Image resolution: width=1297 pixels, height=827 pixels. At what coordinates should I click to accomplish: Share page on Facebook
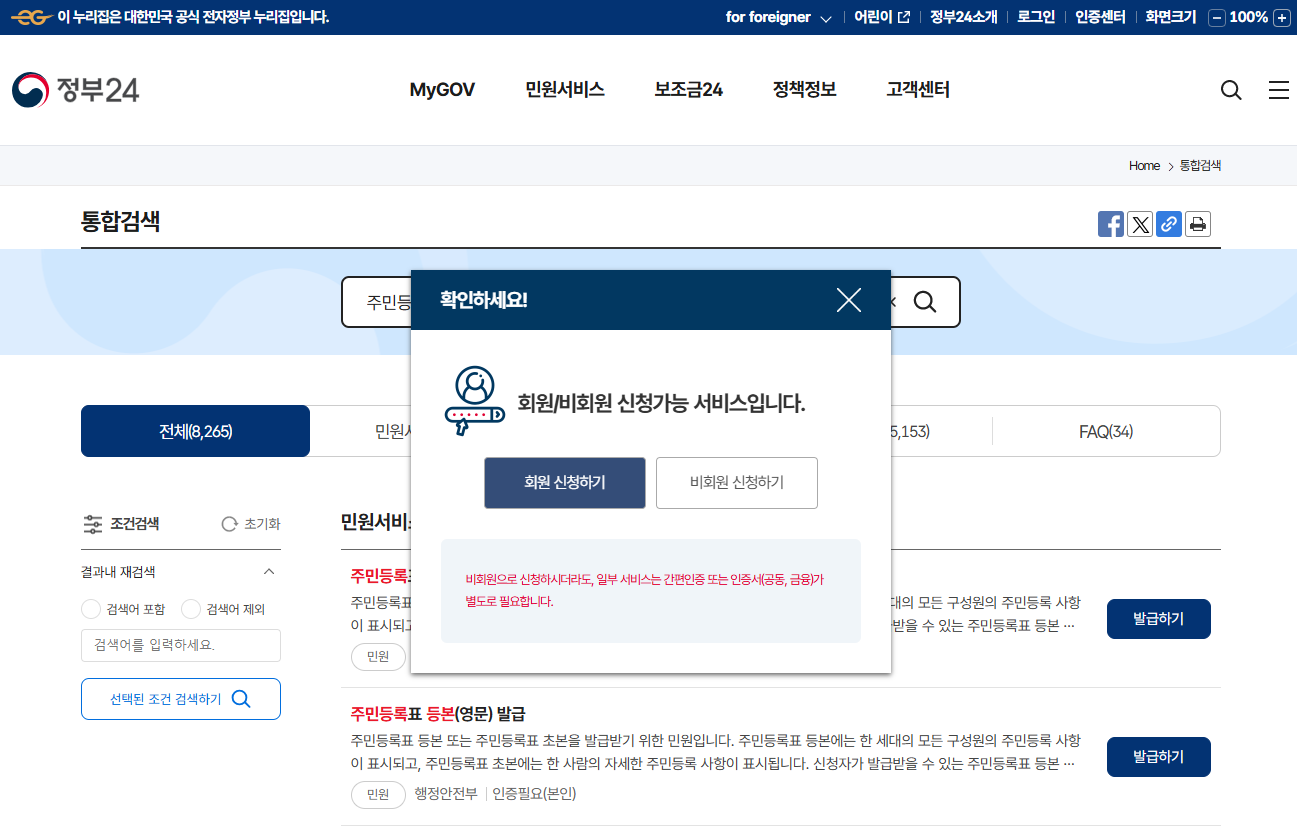1111,224
